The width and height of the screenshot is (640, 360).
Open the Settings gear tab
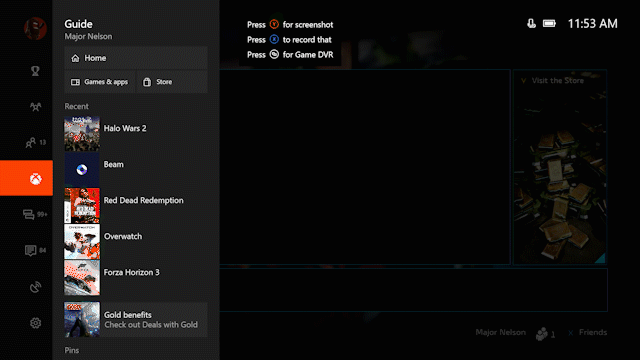tap(36, 323)
